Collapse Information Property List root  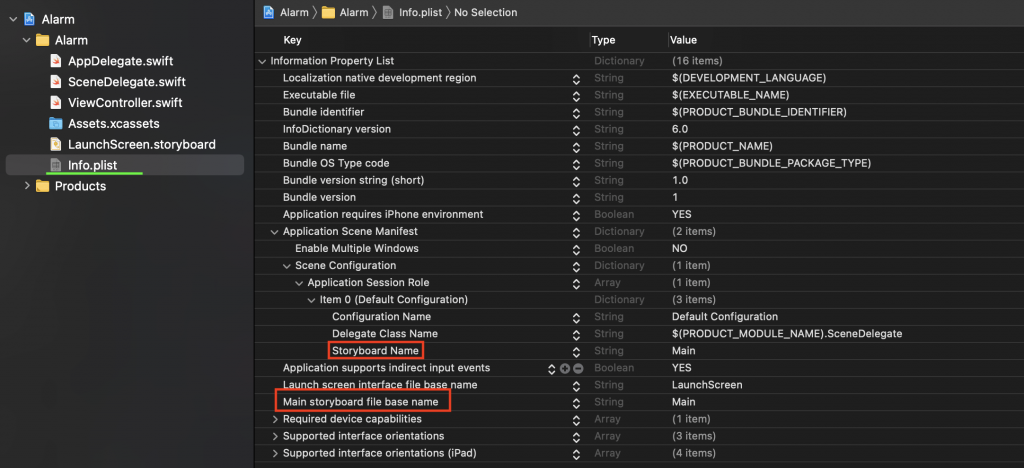pos(262,61)
